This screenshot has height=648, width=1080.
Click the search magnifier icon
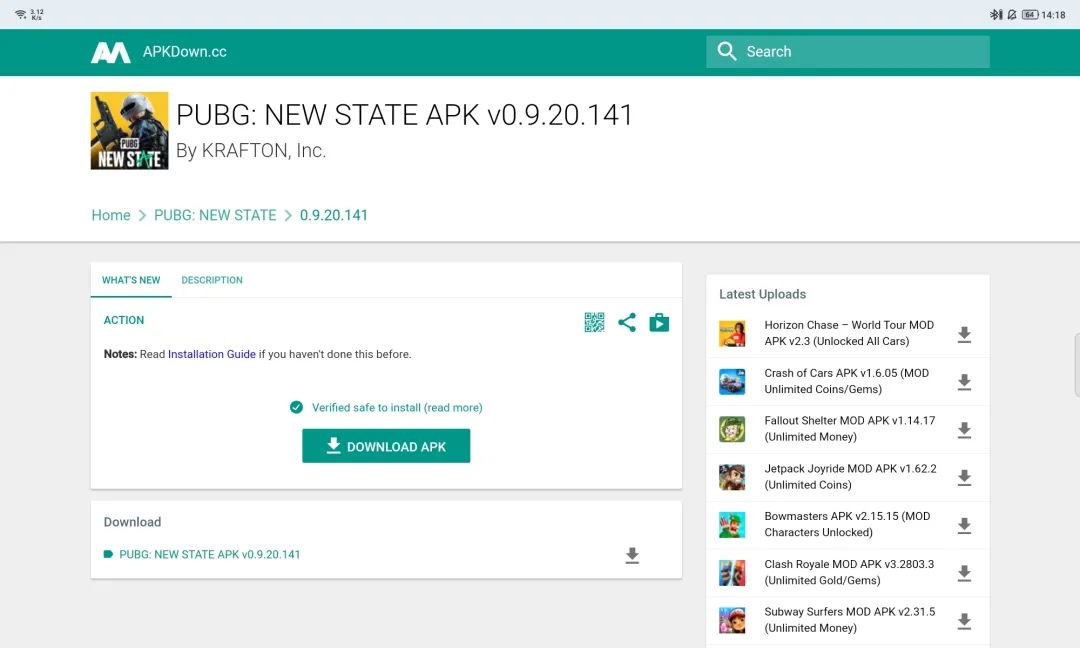pyautogui.click(x=727, y=51)
